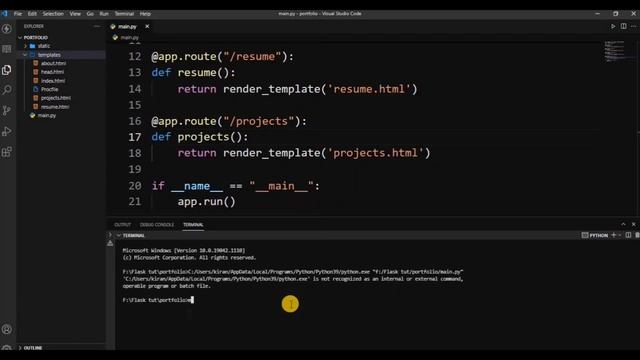Screen dimensions: 640x360
Task: Minimize the VS Code window
Action: click(x=598, y=13)
